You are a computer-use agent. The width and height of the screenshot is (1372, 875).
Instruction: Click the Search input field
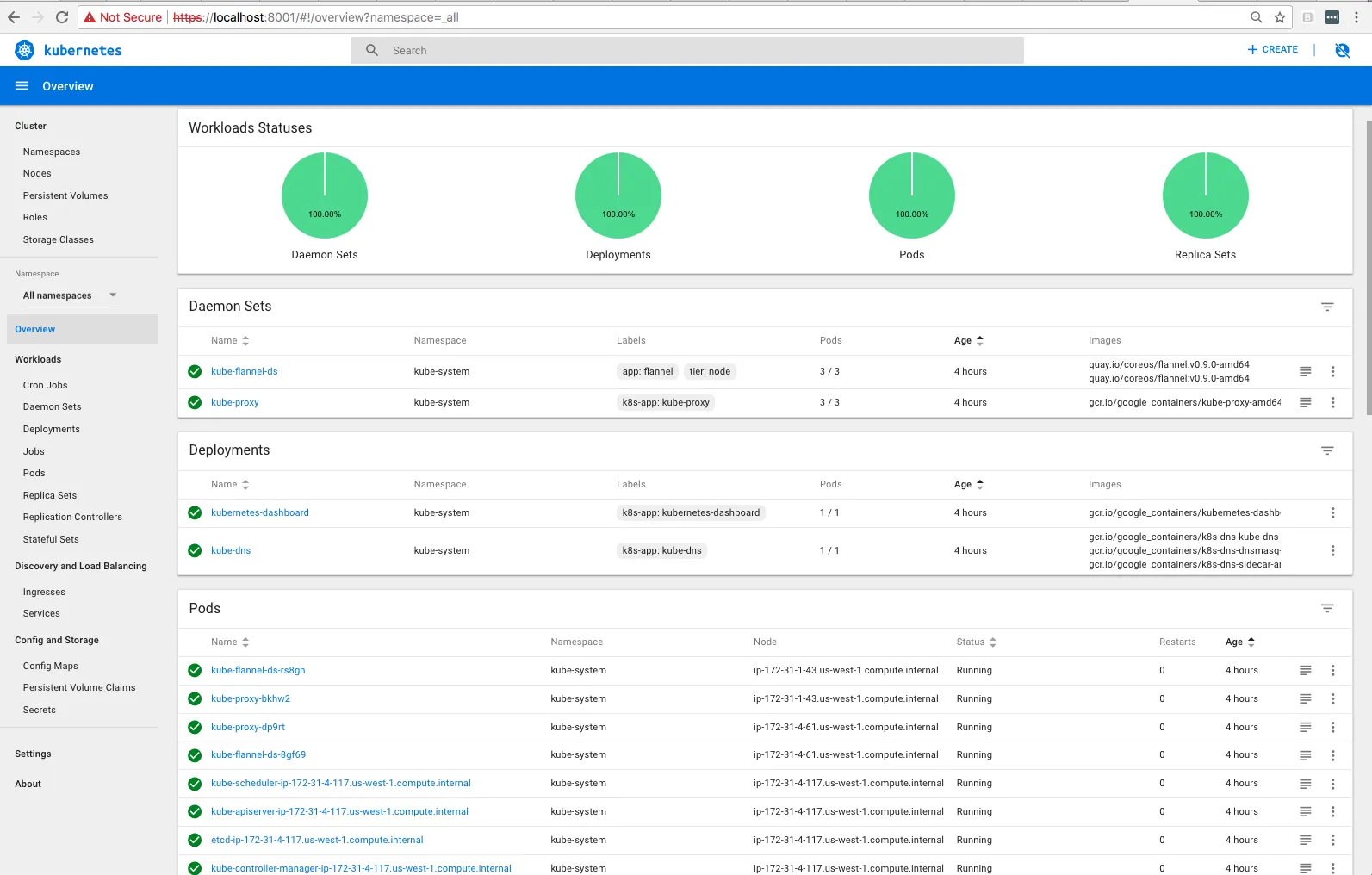[x=687, y=51]
